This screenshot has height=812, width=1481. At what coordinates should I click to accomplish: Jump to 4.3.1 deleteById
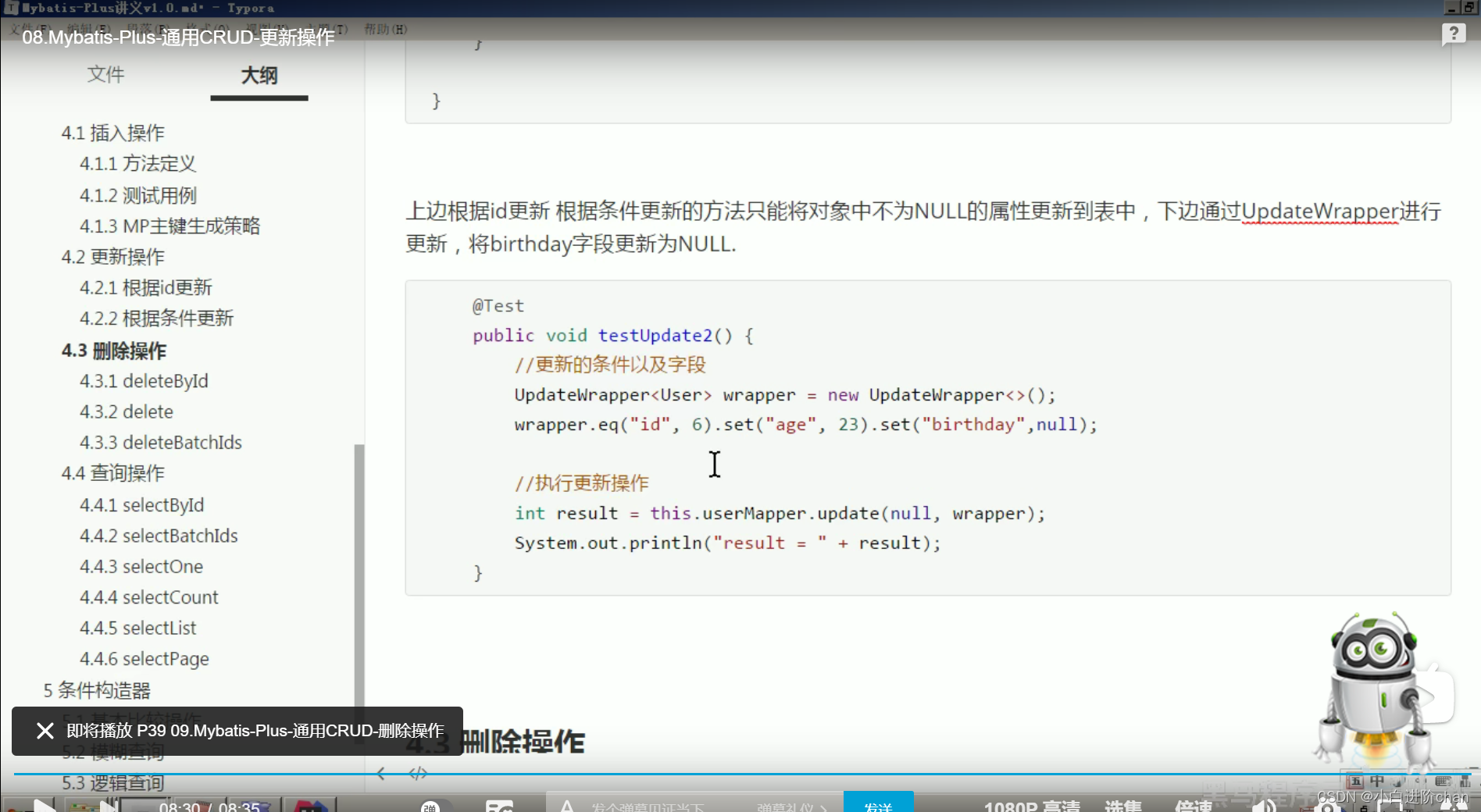point(144,381)
